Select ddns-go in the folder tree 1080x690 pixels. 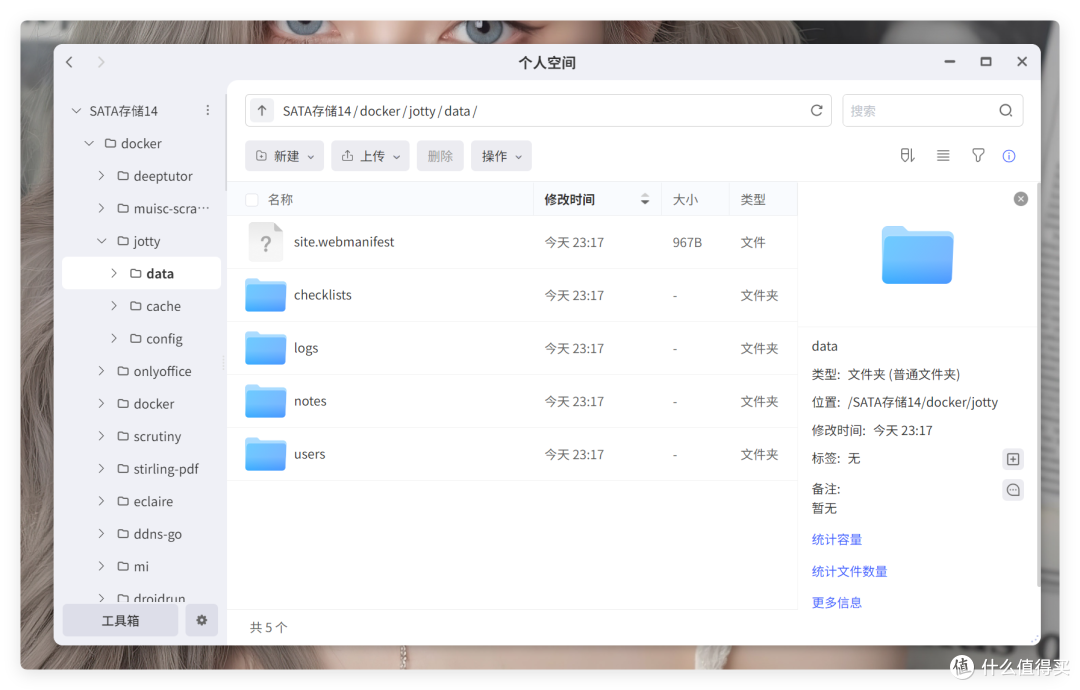[x=158, y=534]
